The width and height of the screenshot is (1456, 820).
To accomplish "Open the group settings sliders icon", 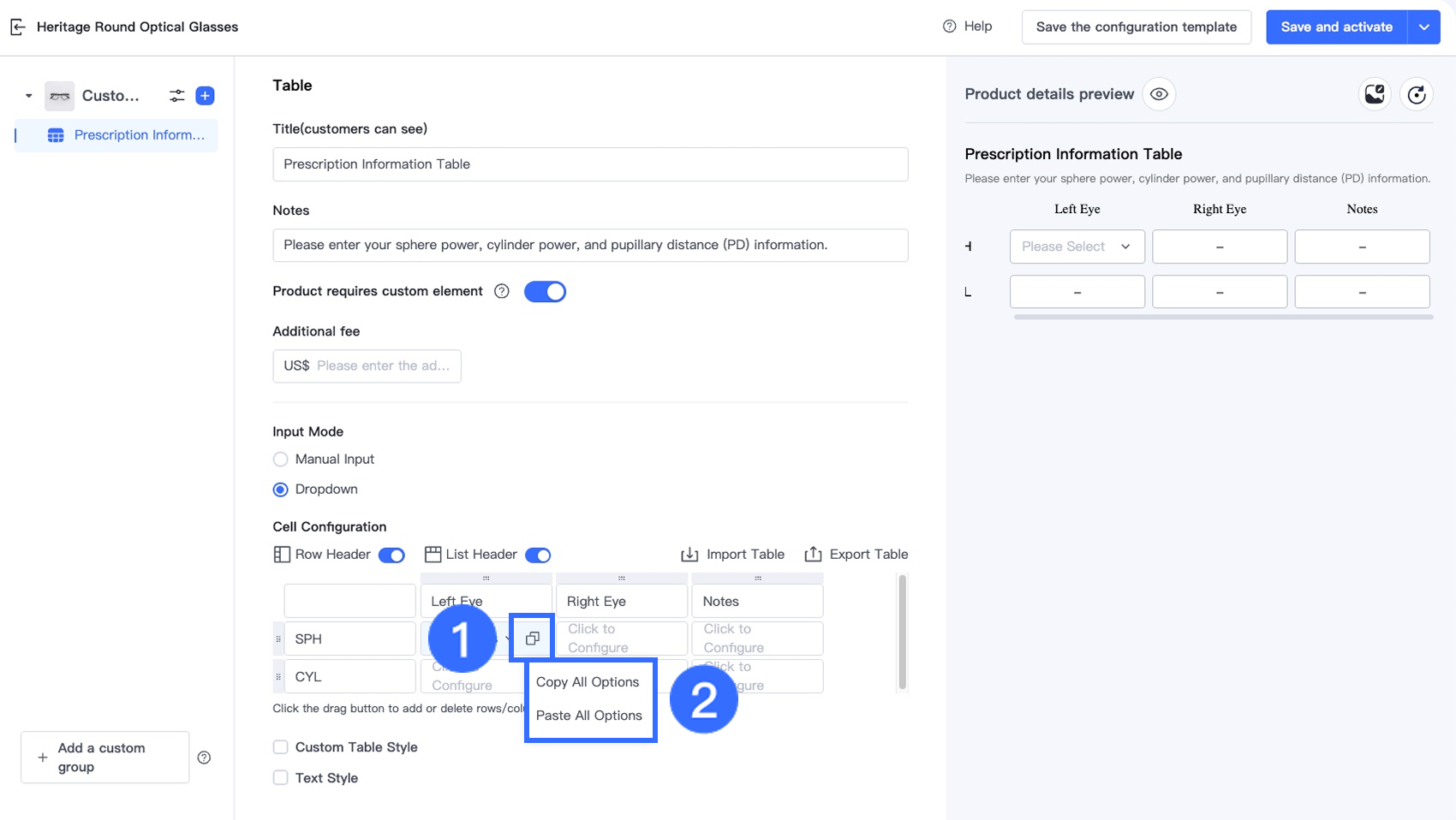I will [x=176, y=96].
